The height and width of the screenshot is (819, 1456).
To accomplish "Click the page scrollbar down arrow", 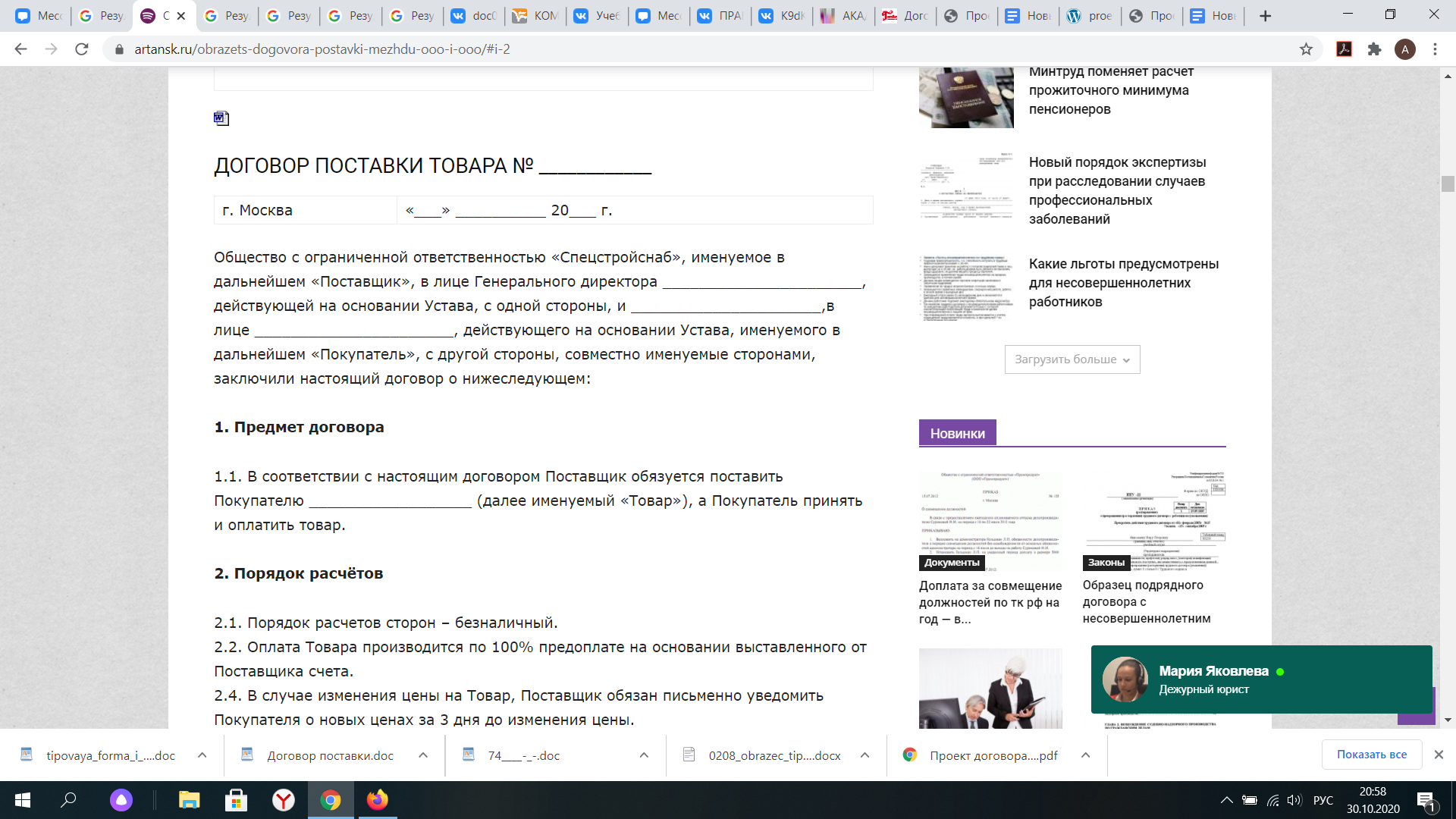I will (x=1448, y=720).
